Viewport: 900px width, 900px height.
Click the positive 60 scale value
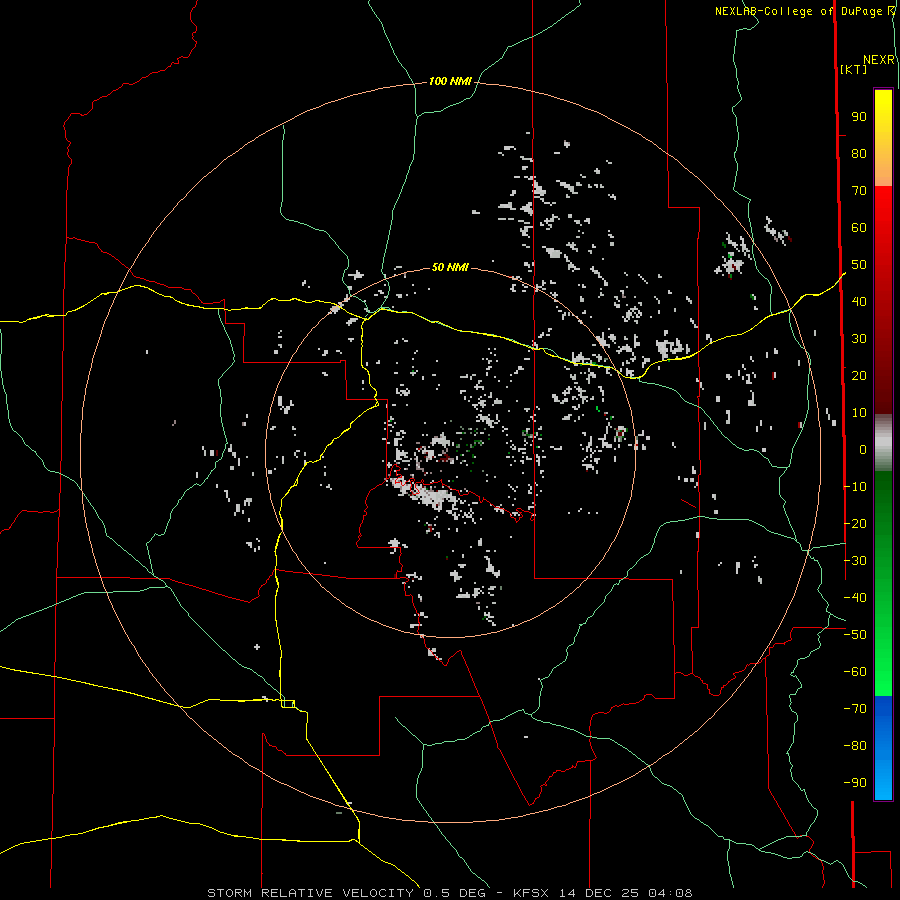tap(859, 228)
